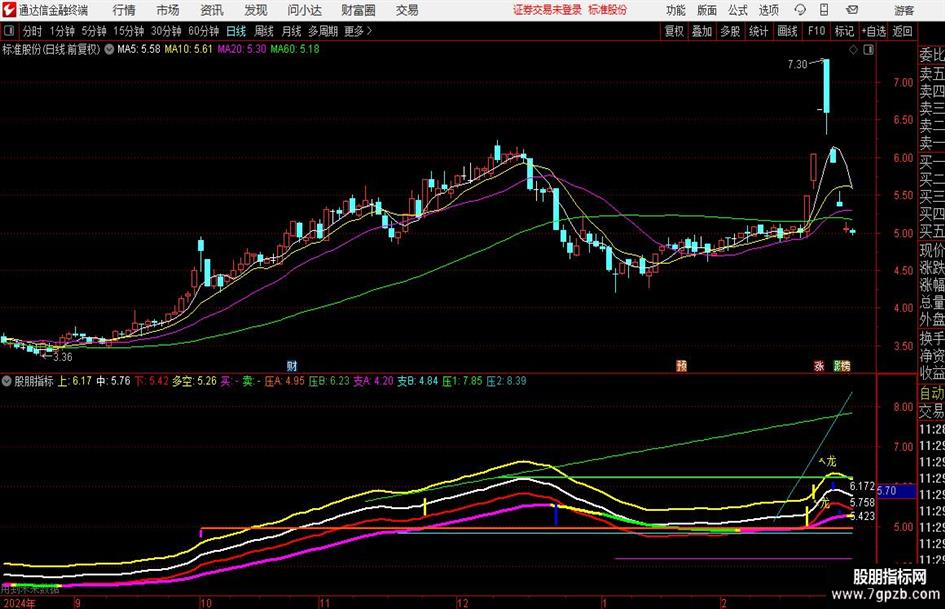Click the 叠加 overlay button
The image size is (945, 609).
point(702,31)
